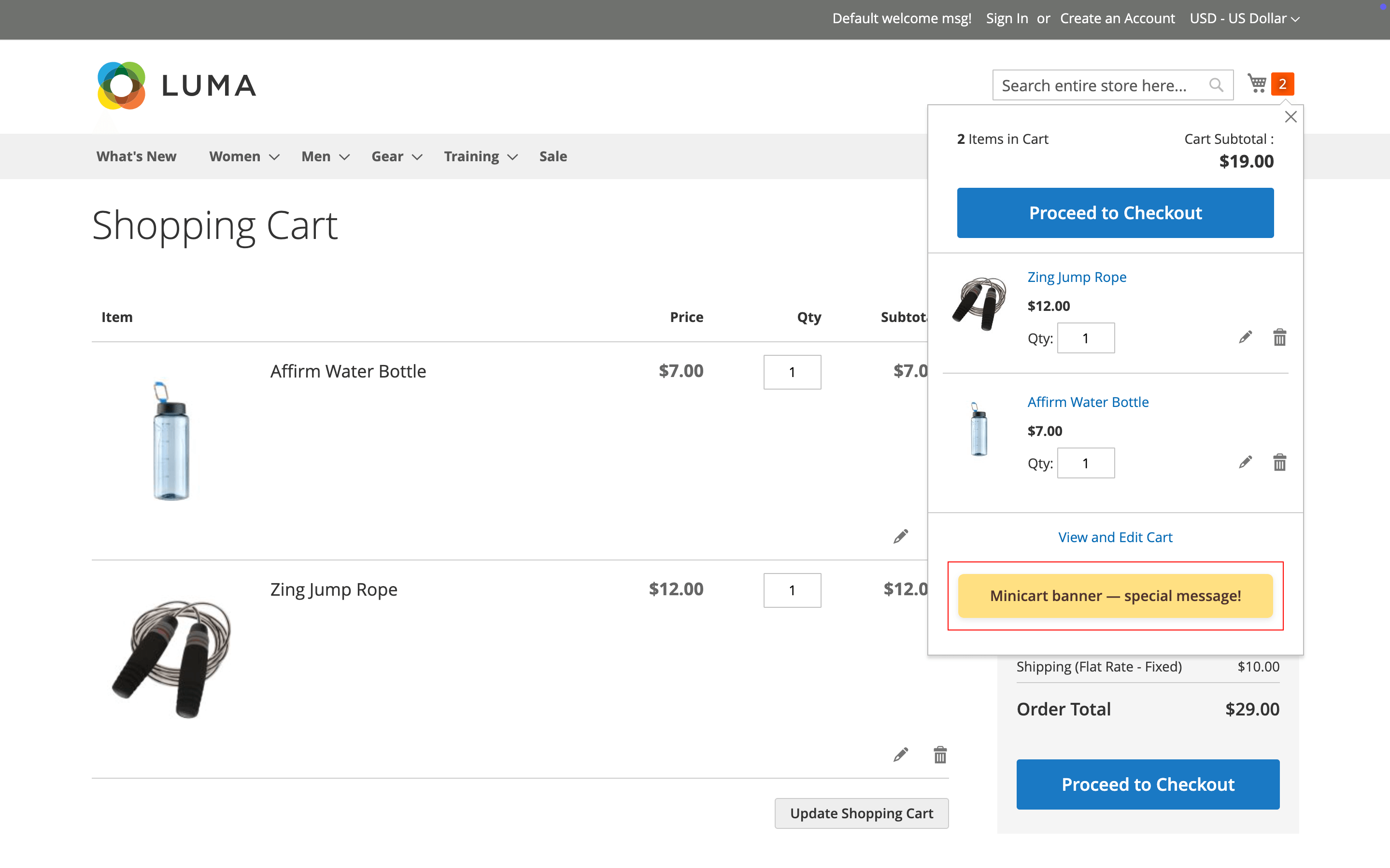Viewport: 1390px width, 868px height.
Task: Open the USD - US Dollar currency selector
Action: [1243, 18]
